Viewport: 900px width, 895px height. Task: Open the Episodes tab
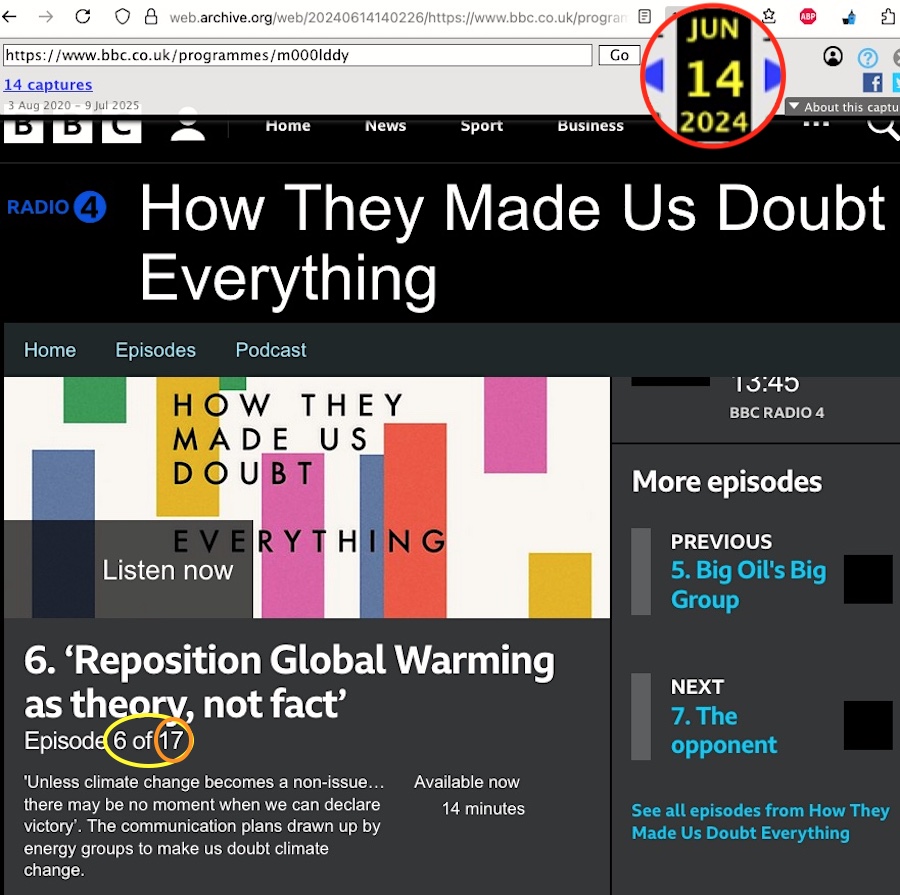[155, 350]
